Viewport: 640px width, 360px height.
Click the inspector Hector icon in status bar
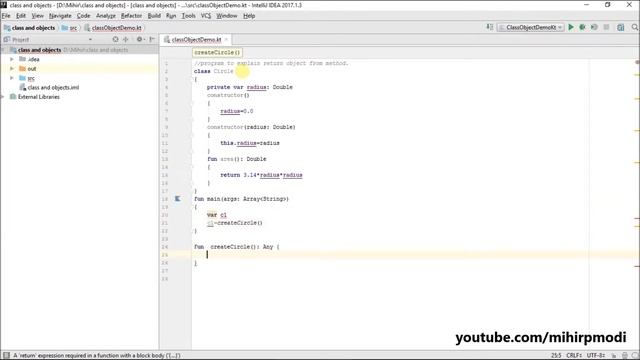tap(624, 356)
